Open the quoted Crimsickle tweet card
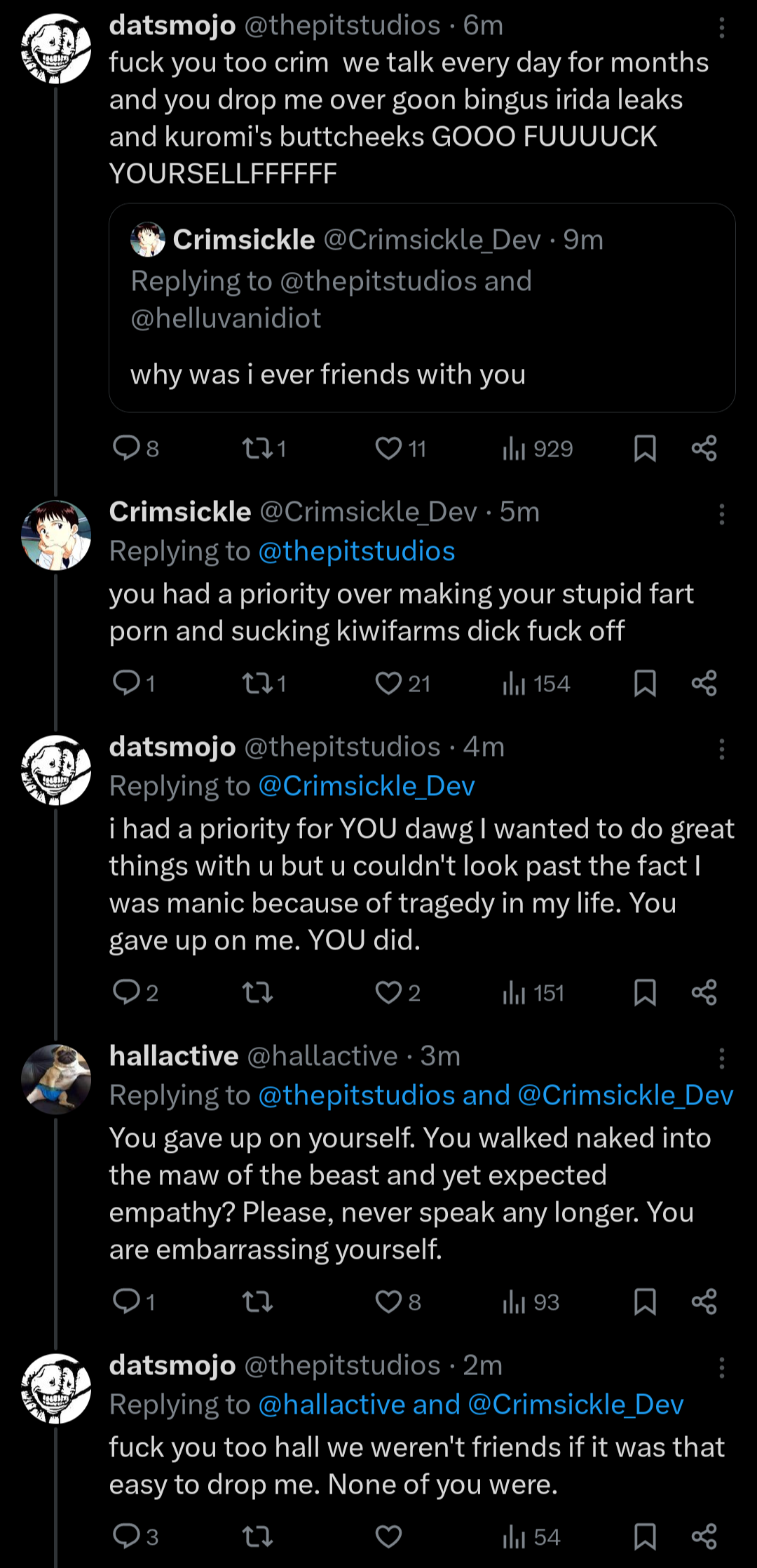 [x=421, y=337]
